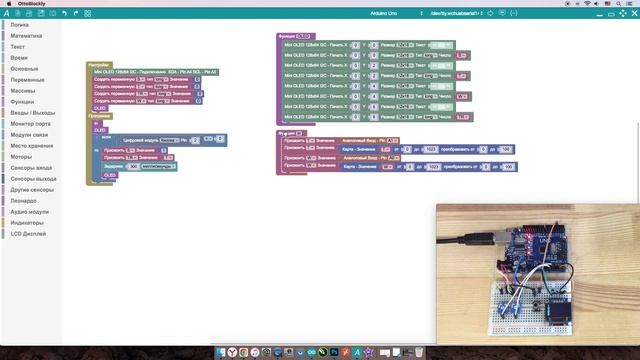Select the Mini OLED Подключение SDA/SCL block

[155, 72]
